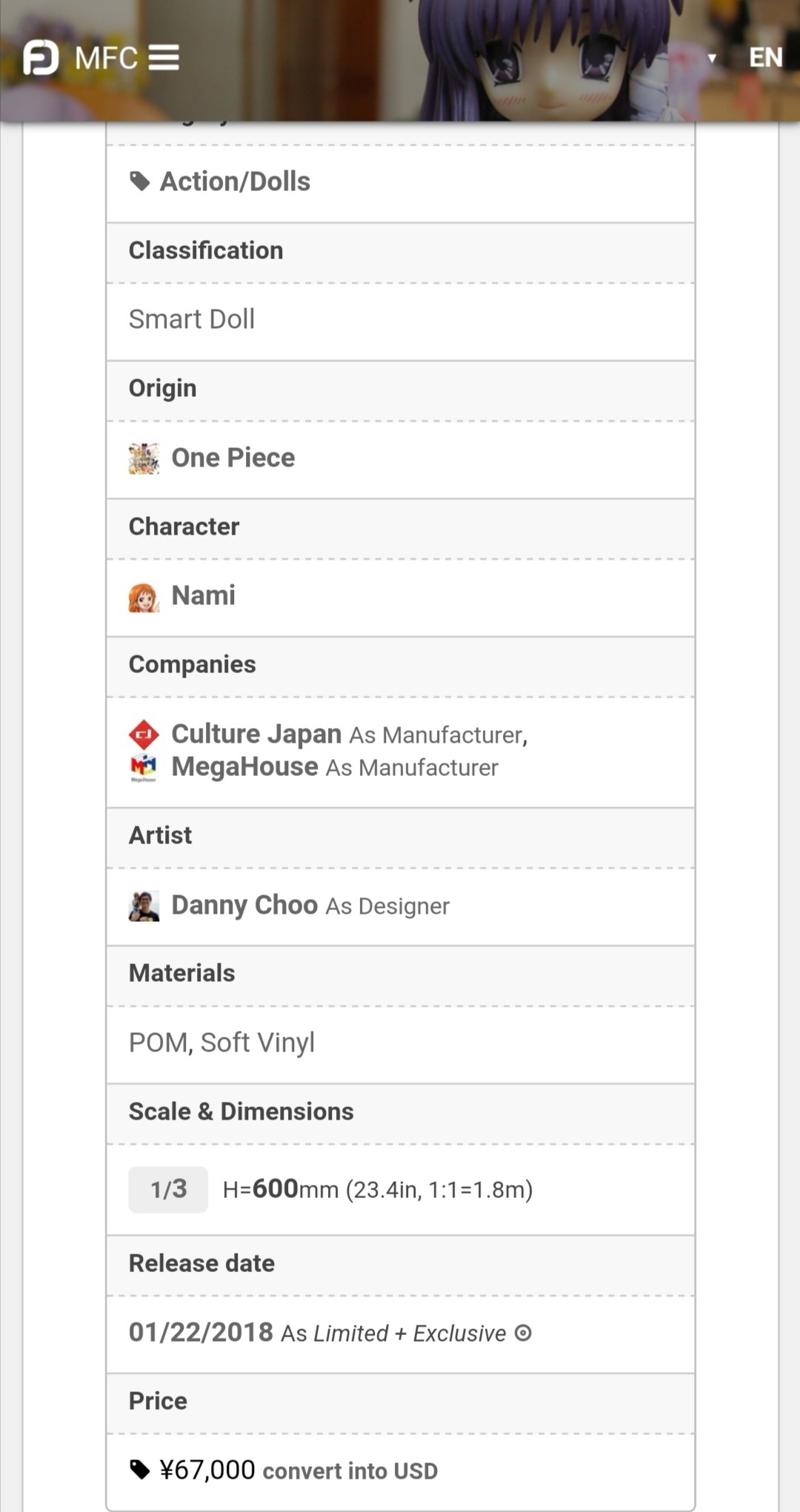Select the 1/3 scale badge
The width and height of the screenshot is (800, 1512).
tap(168, 1189)
